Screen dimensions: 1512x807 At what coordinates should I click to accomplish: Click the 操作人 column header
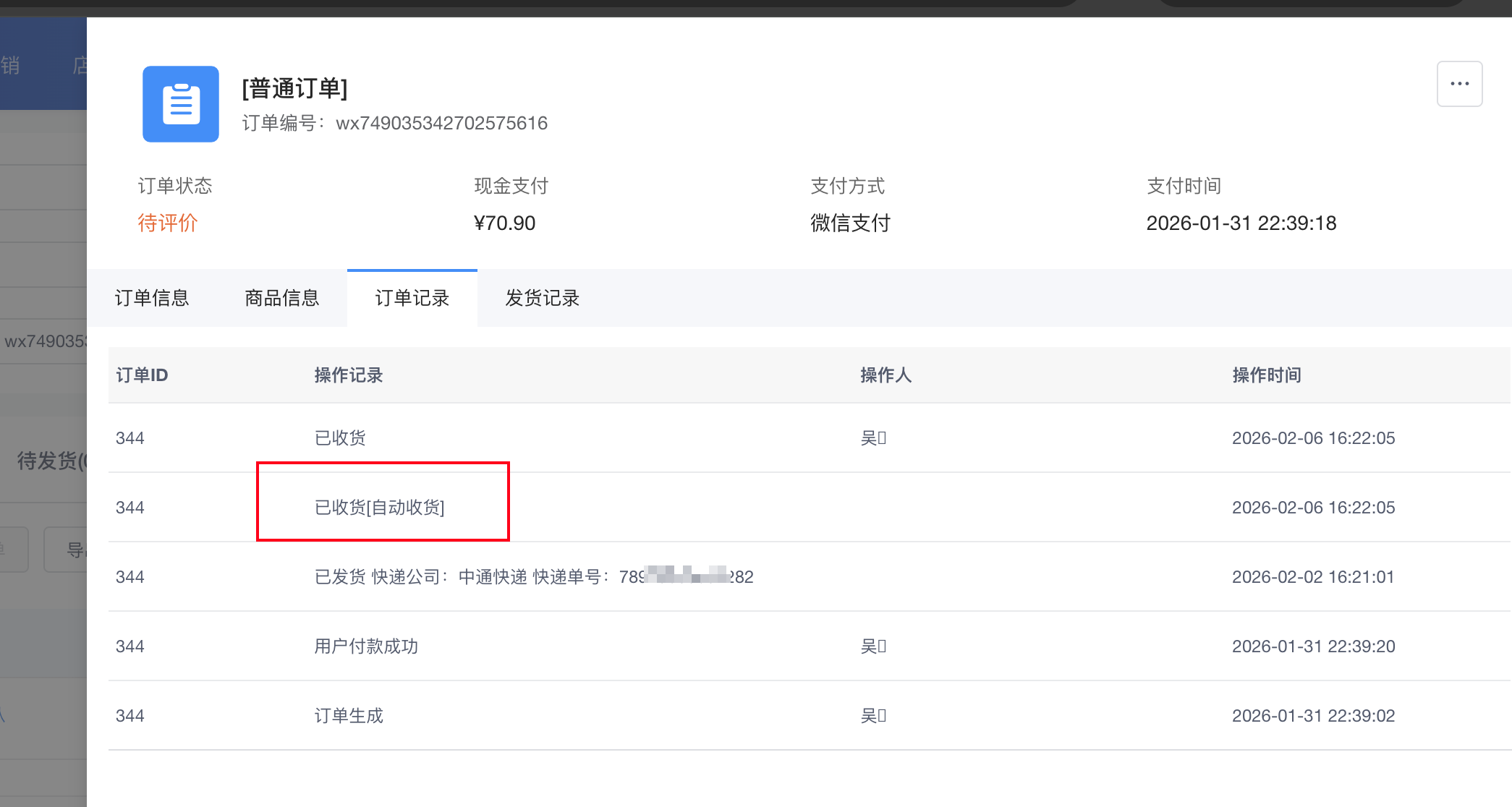coord(885,375)
